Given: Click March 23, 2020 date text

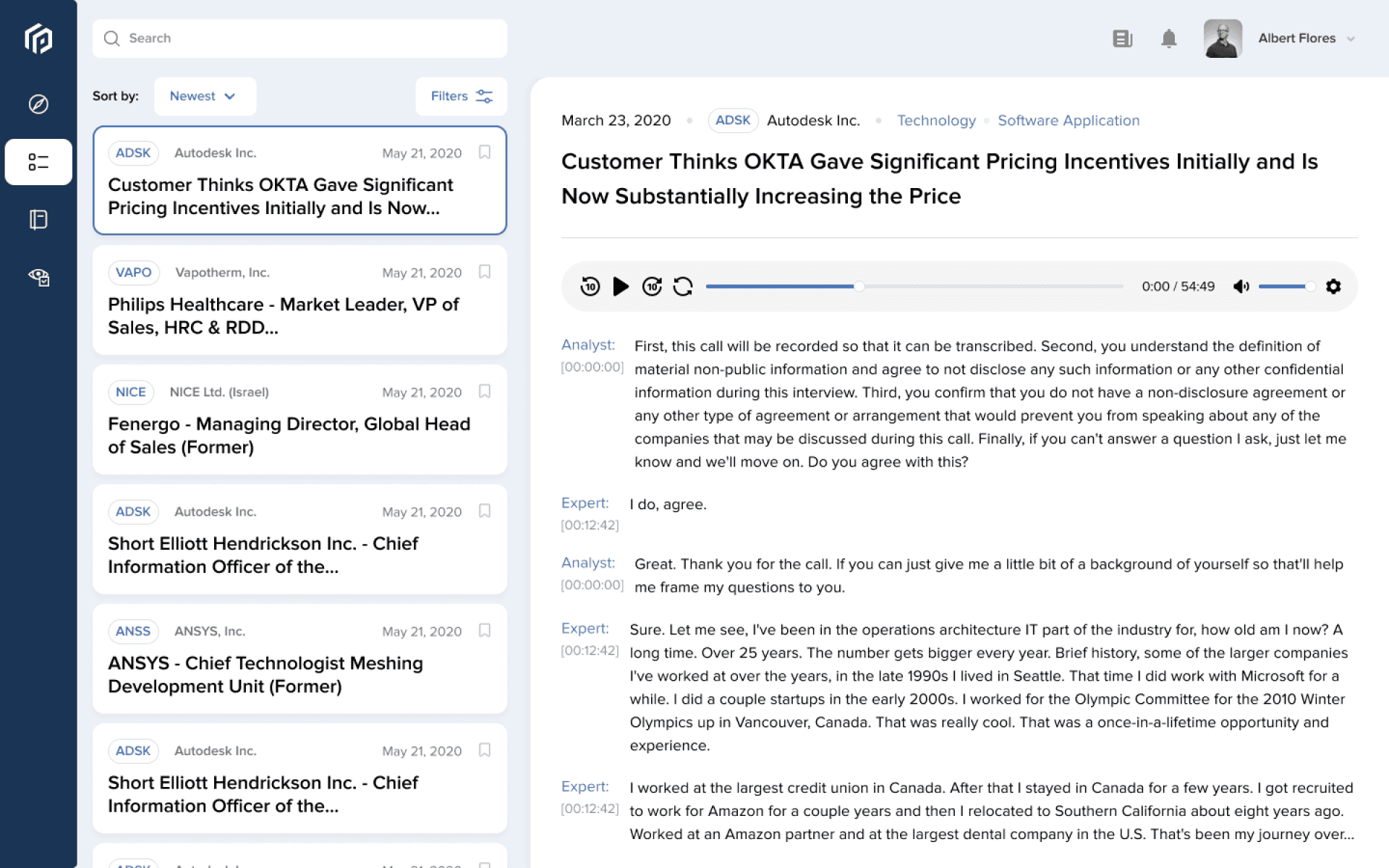Looking at the screenshot, I should pyautogui.click(x=616, y=121).
